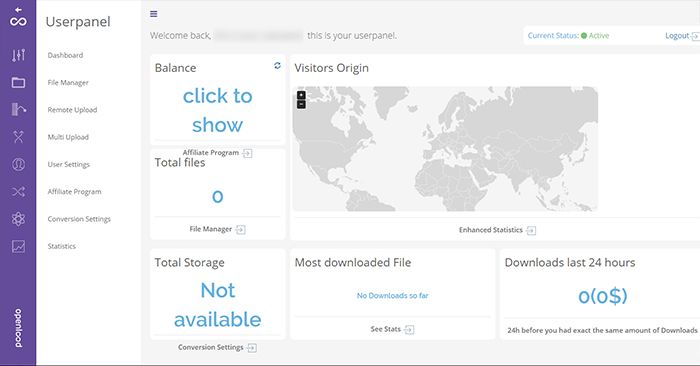
Task: Open Dashboard via the sliders sidebar icon
Action: (18, 55)
